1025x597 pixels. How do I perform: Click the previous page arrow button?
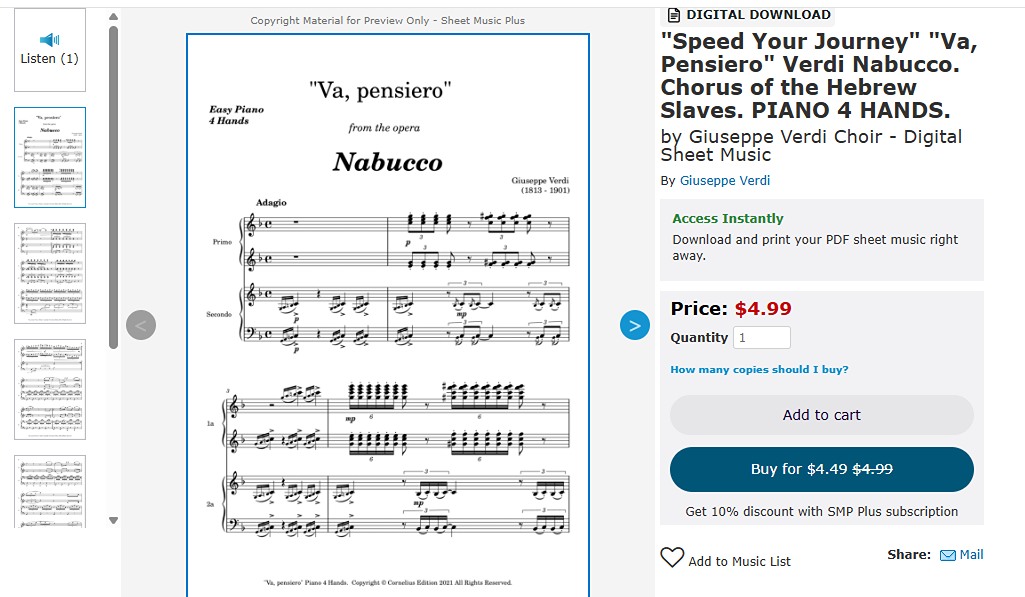tap(141, 325)
